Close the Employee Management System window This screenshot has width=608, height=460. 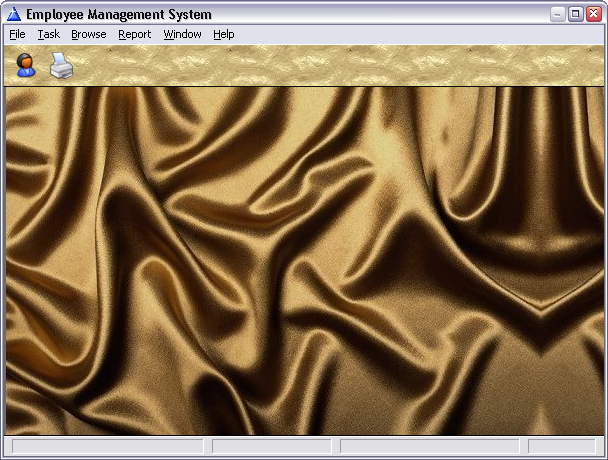594,14
